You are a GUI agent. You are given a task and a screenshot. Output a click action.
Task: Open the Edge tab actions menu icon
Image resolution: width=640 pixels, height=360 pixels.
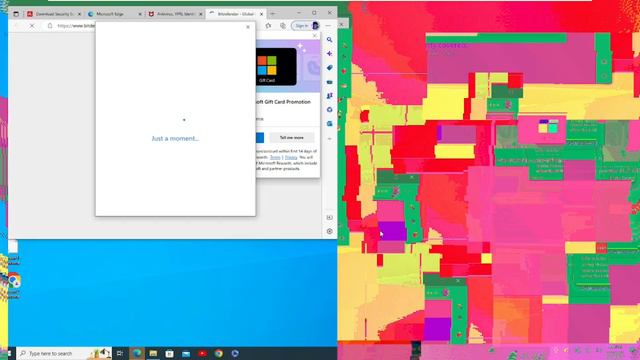(x=16, y=14)
